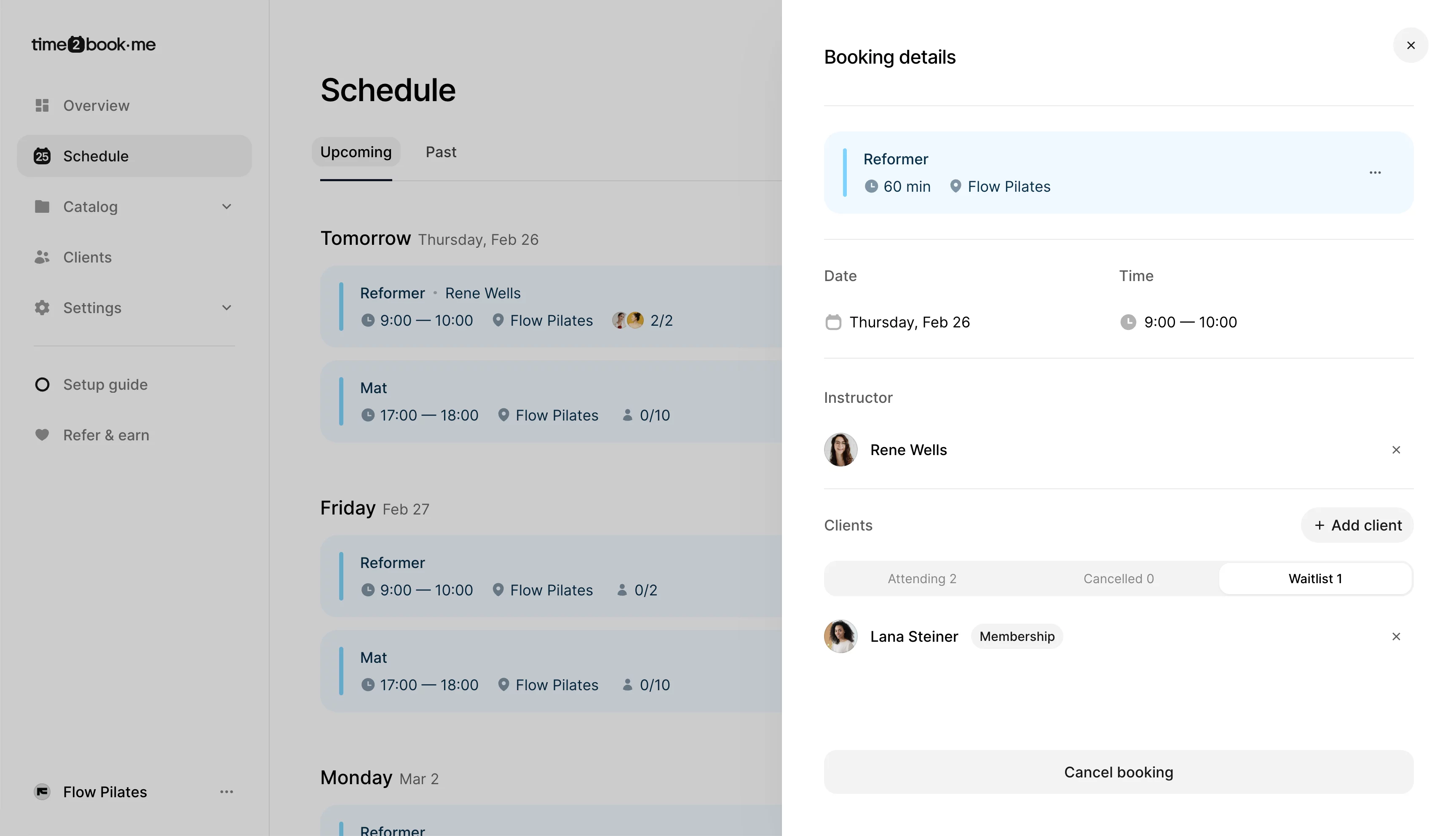Remove Lana Steiner from the waitlist
Image resolution: width=1456 pixels, height=836 pixels.
point(1396,637)
